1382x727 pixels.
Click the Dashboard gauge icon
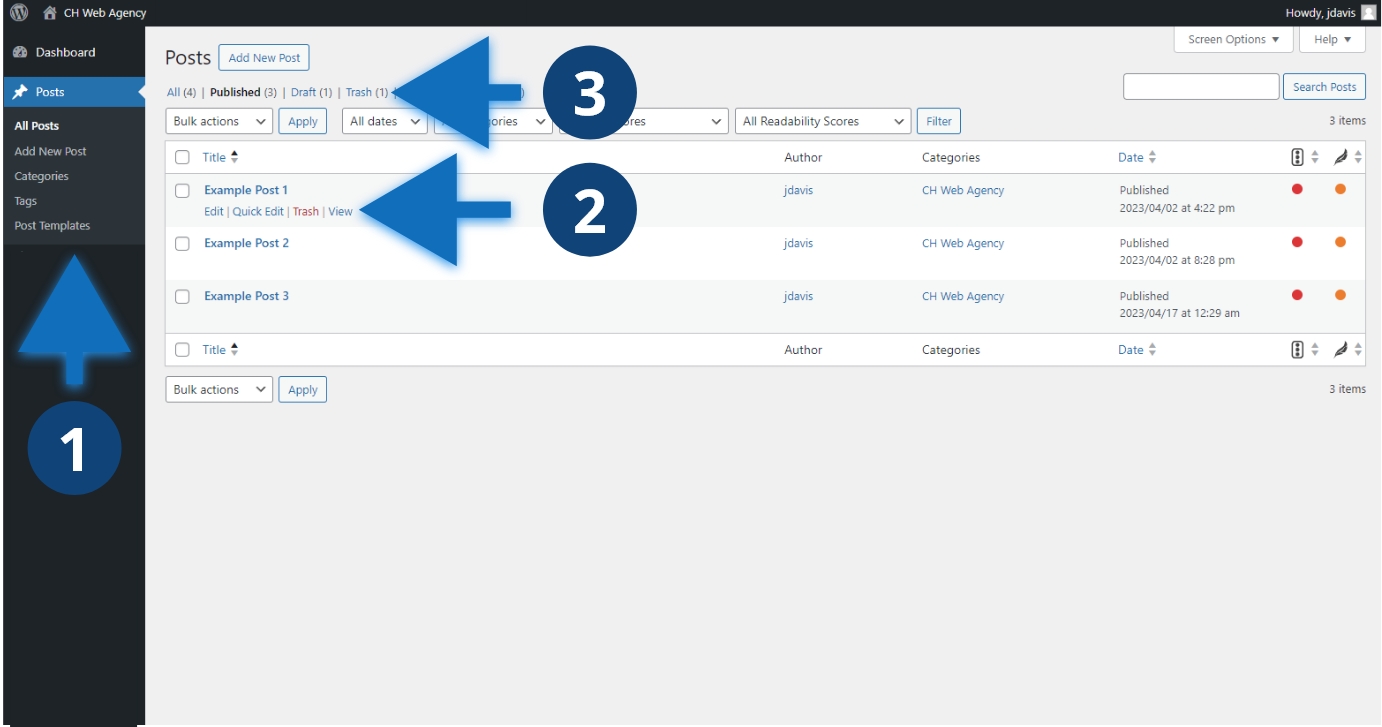20,52
